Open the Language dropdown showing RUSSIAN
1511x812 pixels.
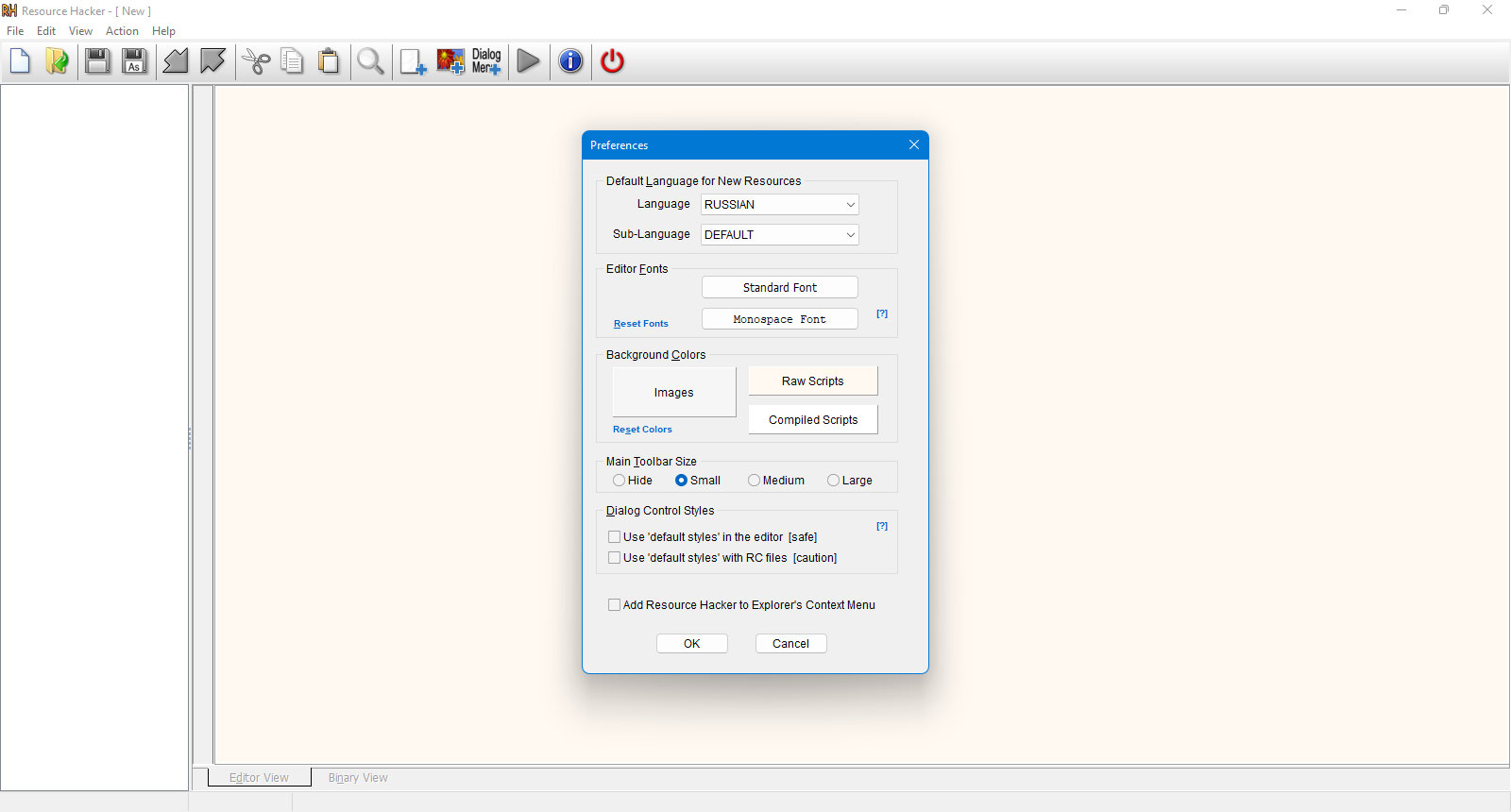(x=780, y=205)
